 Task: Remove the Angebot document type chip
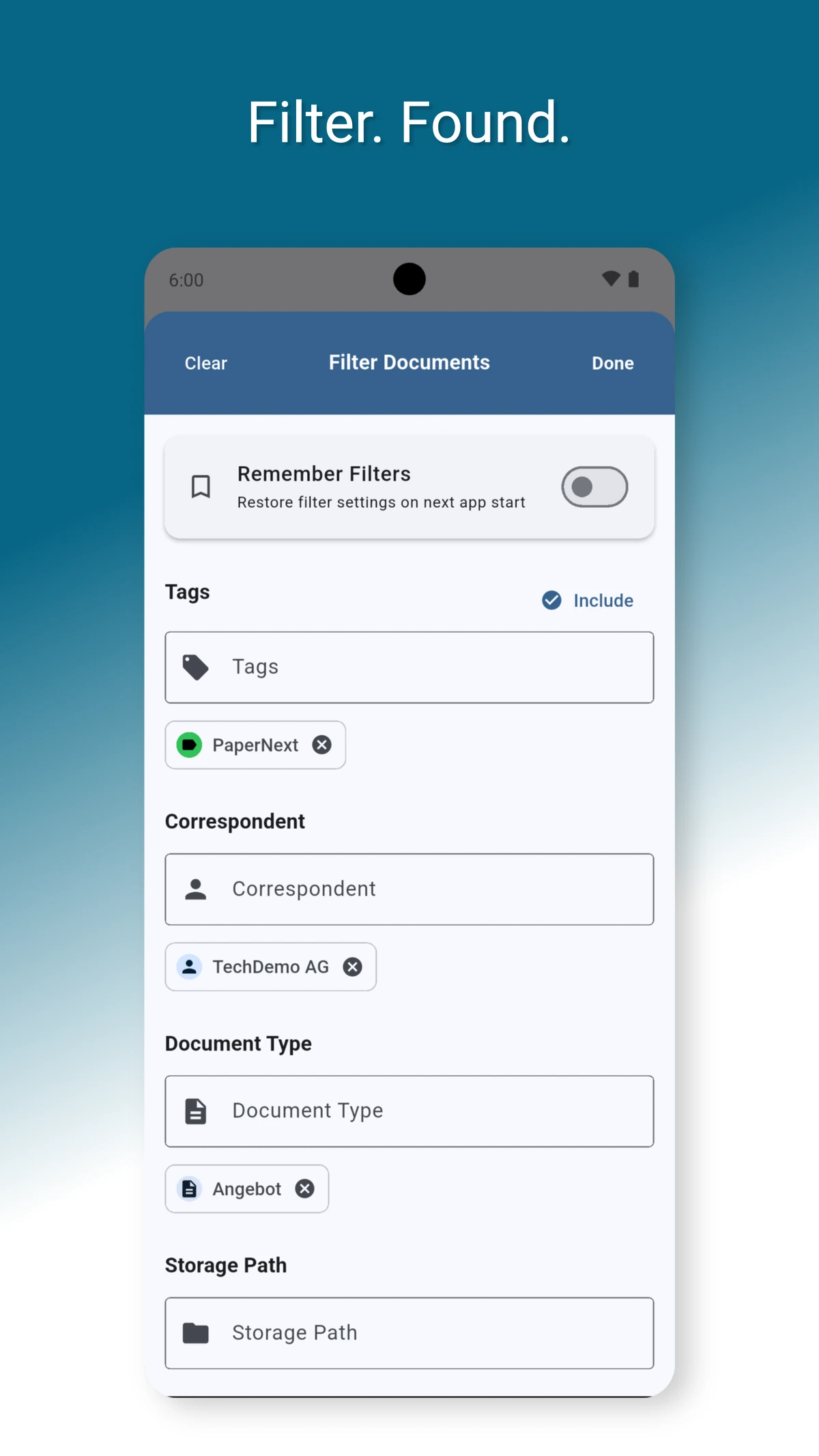pyautogui.click(x=304, y=1188)
